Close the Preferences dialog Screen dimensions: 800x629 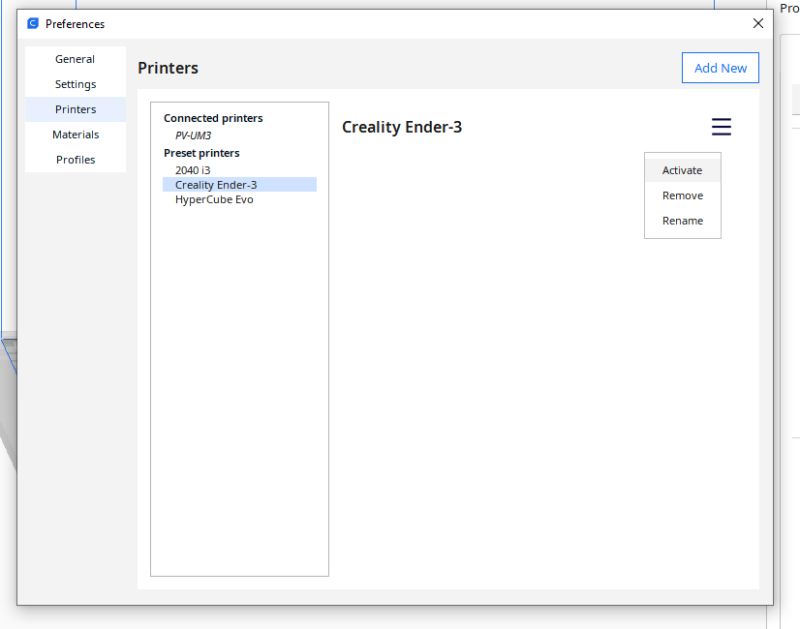(758, 23)
